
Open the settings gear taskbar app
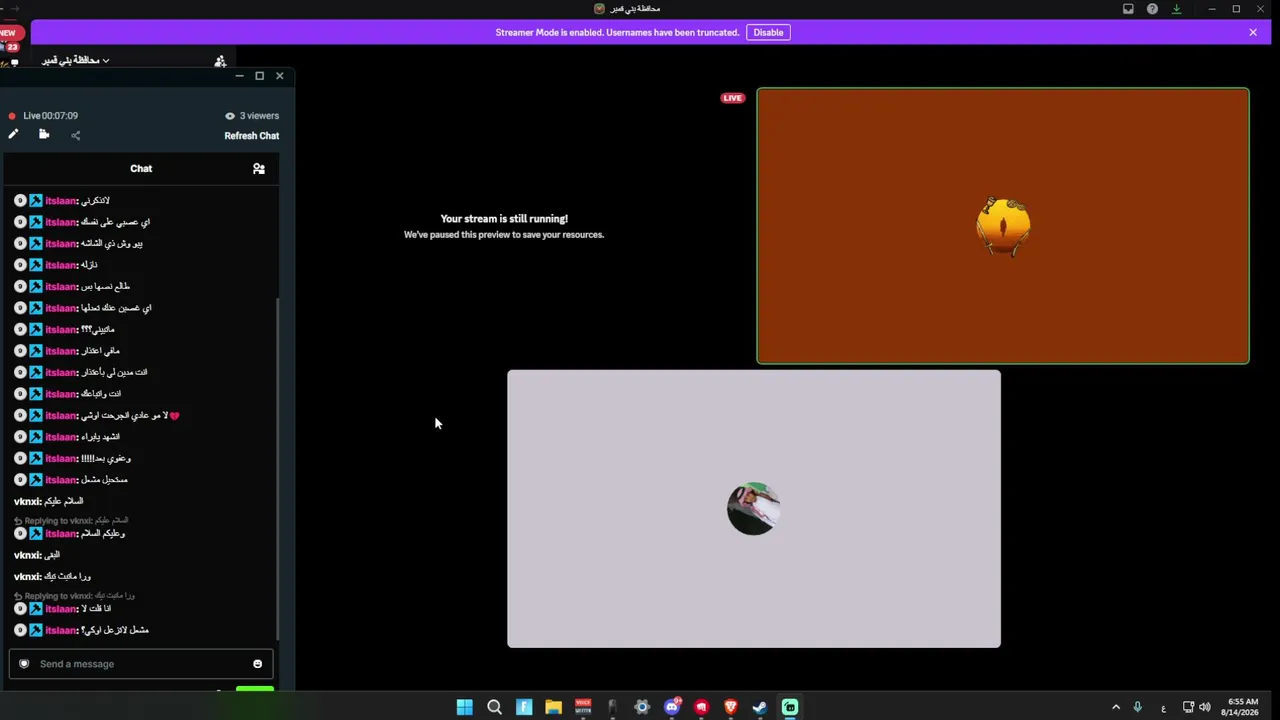(642, 707)
